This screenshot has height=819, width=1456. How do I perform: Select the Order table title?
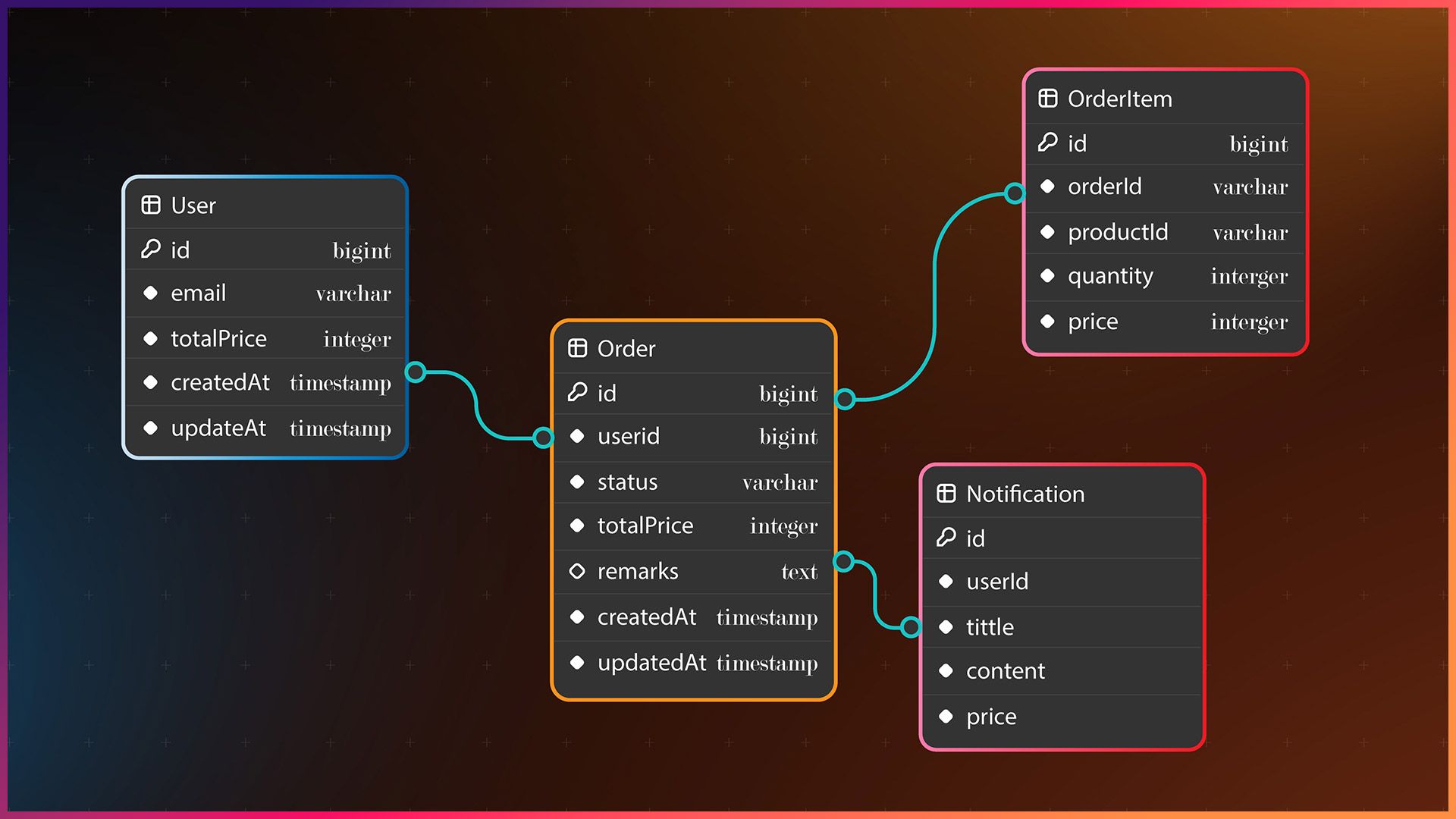[x=626, y=349]
